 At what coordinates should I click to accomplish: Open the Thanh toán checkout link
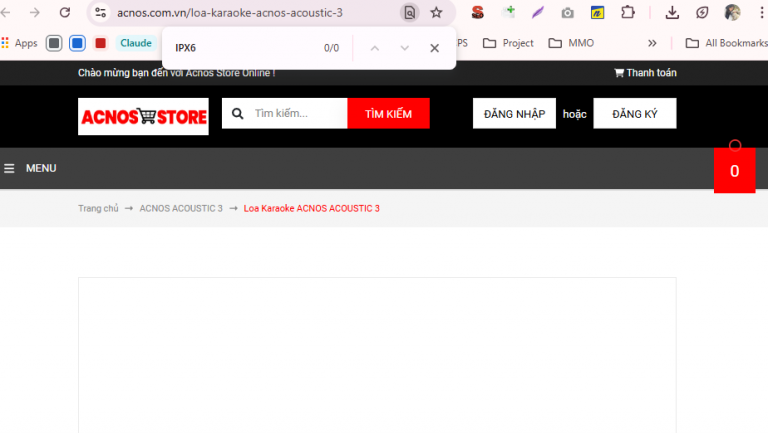click(x=646, y=73)
